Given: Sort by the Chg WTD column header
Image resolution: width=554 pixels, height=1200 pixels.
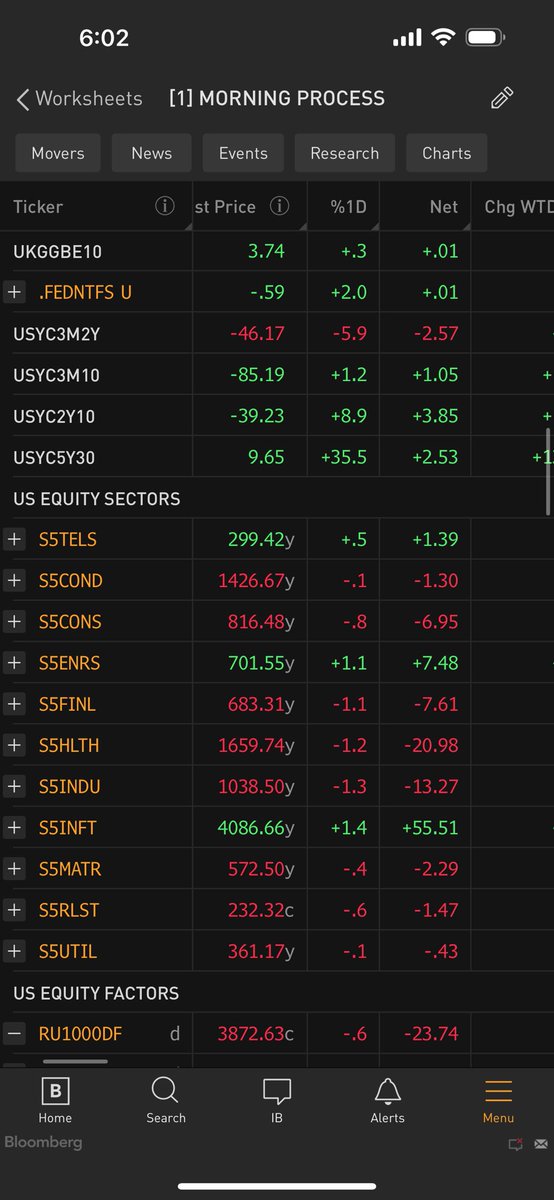Looking at the screenshot, I should (518, 207).
